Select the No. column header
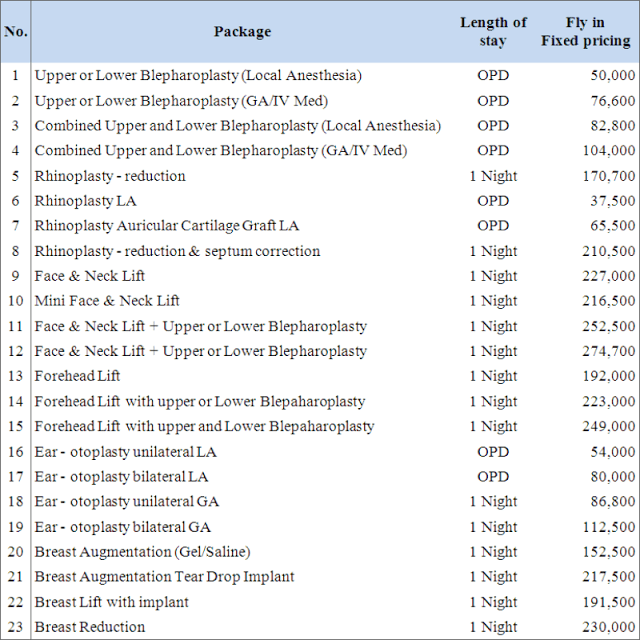 [16, 31]
